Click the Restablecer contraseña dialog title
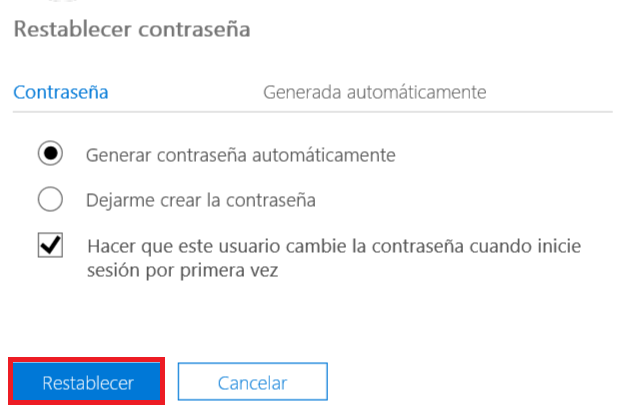The image size is (618, 415). pyautogui.click(x=131, y=30)
